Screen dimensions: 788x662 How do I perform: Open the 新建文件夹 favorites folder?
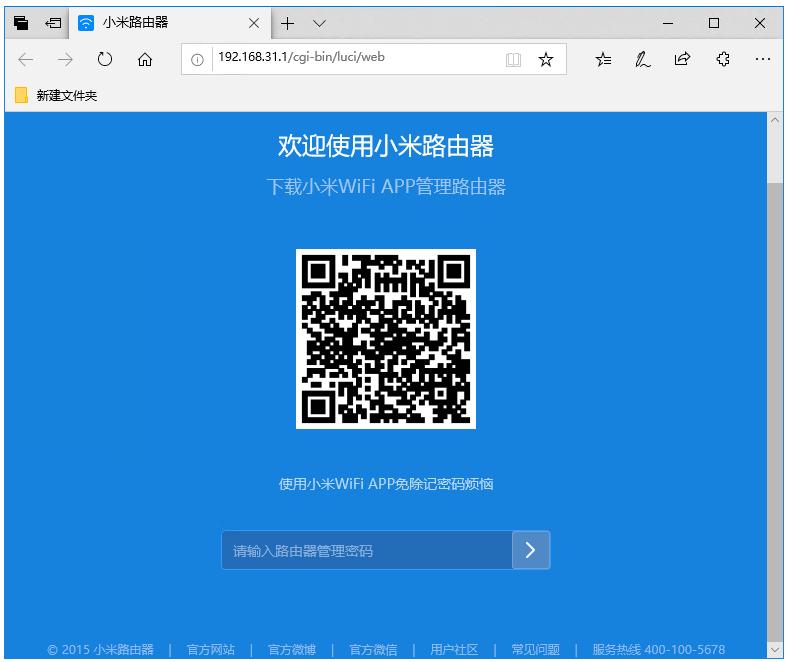56,95
